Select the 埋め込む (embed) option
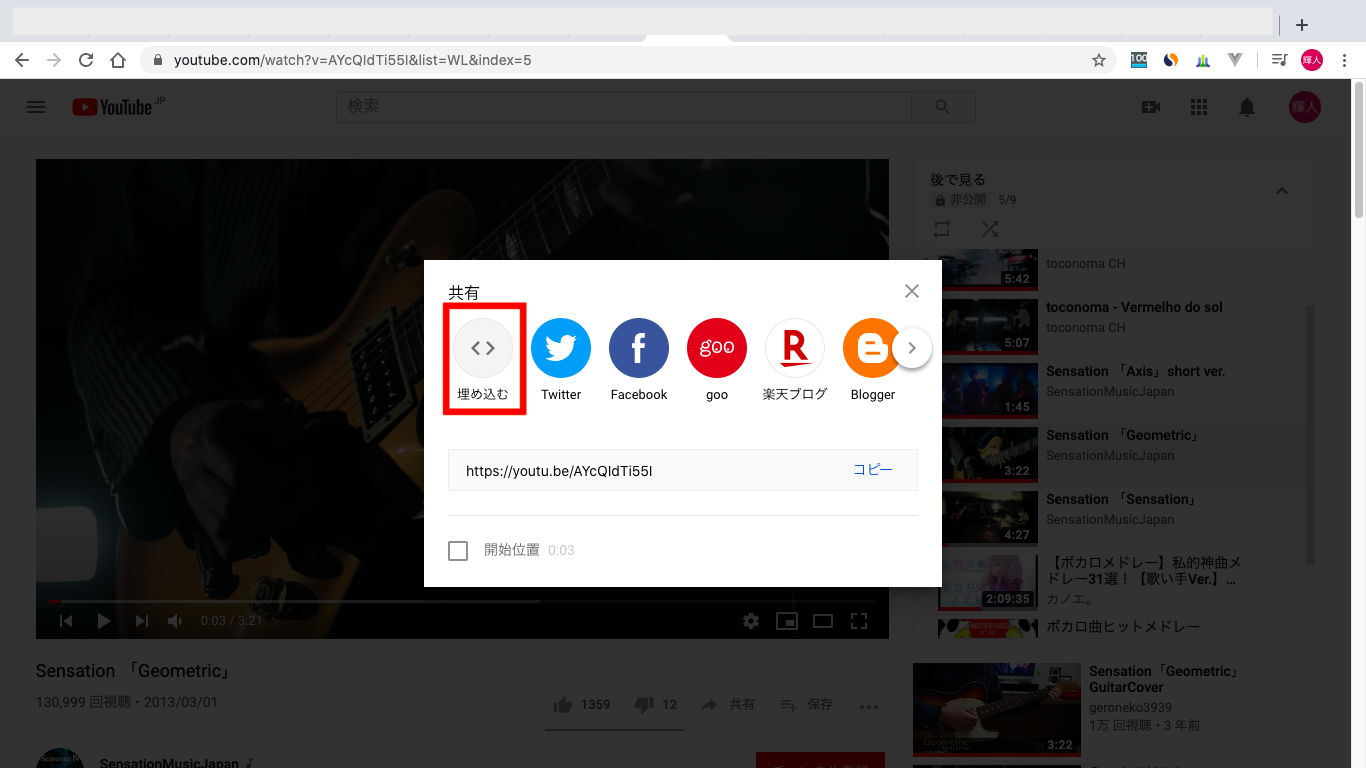The width and height of the screenshot is (1366, 768). click(483, 347)
